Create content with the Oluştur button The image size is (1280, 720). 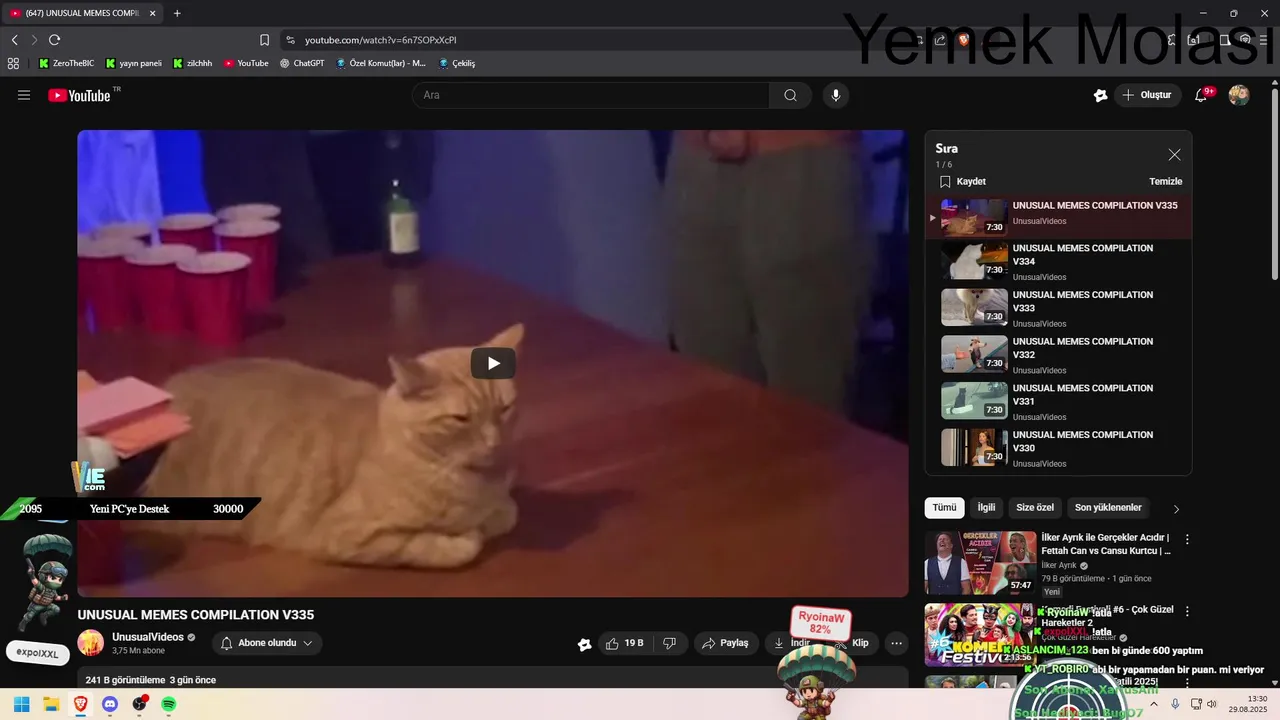tap(1148, 95)
